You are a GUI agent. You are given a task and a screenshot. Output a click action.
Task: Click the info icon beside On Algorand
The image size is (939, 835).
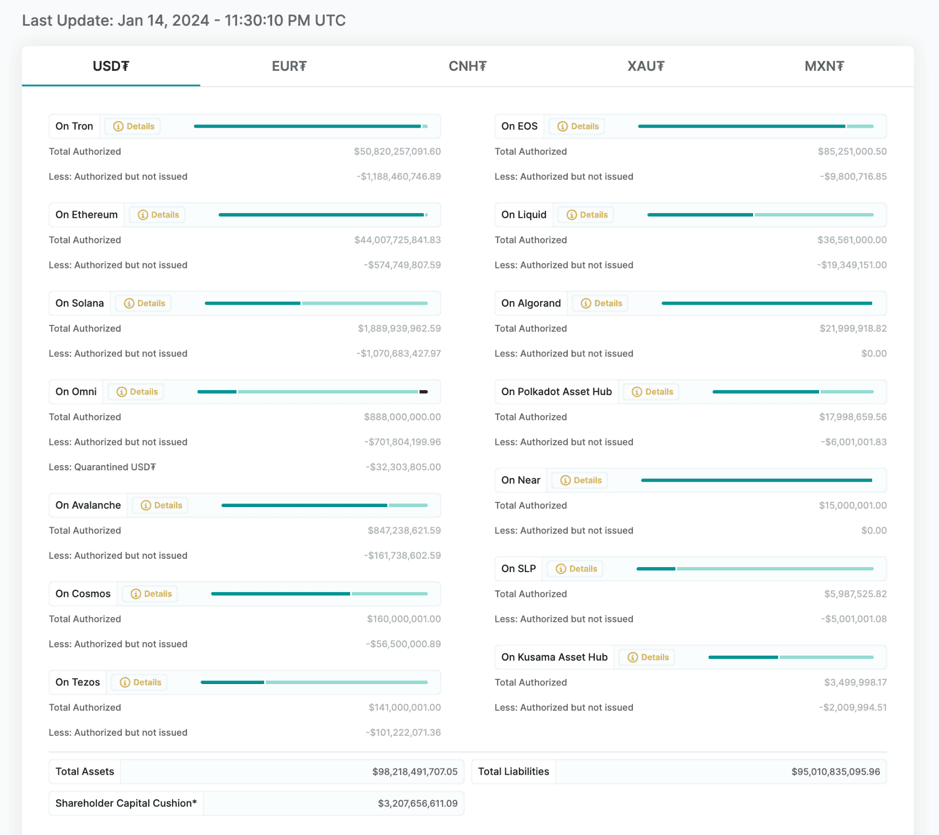586,304
